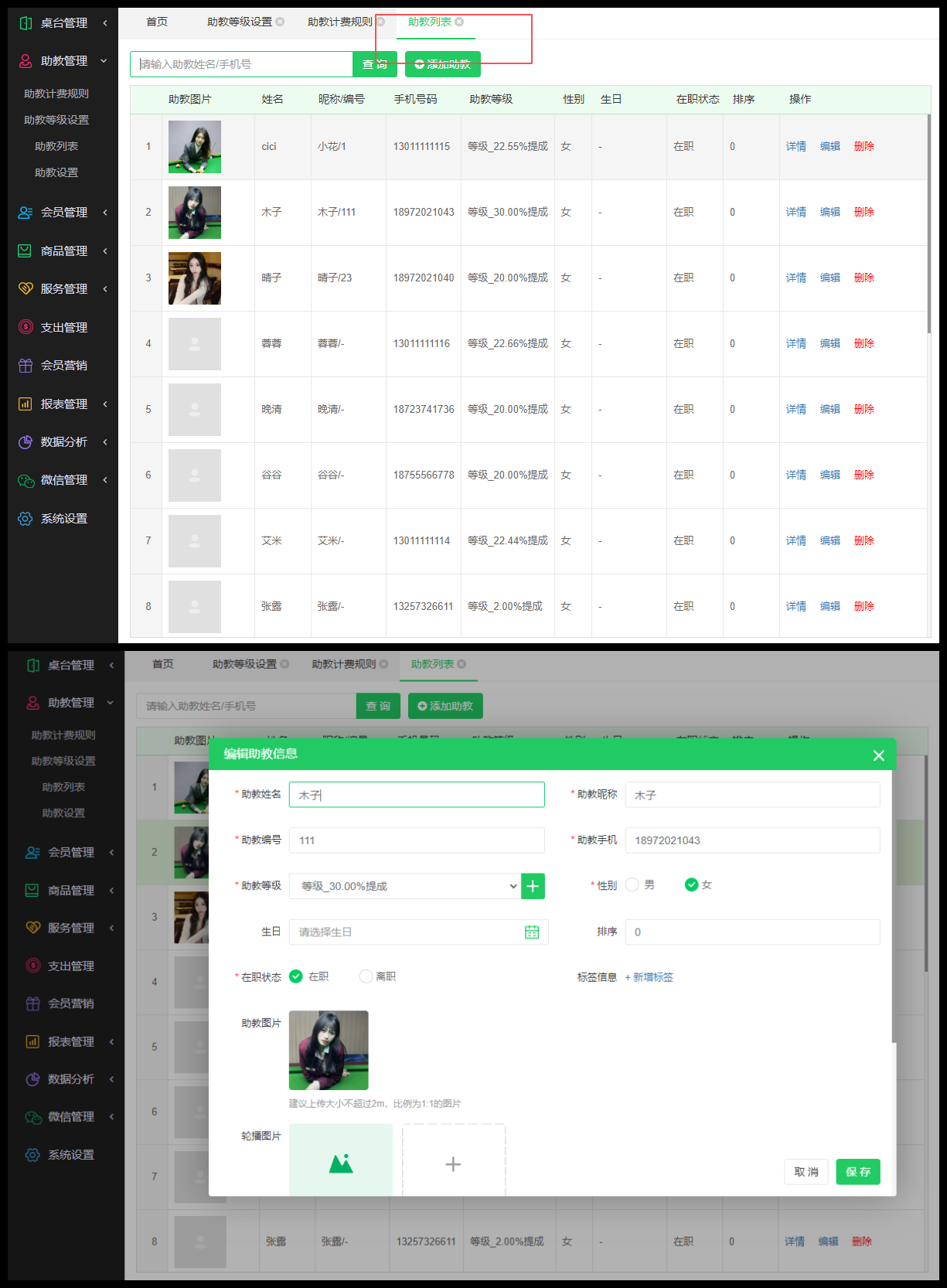The width and height of the screenshot is (947, 1288).
Task: Open the 助教等级 dropdown in the dialog
Action: pyautogui.click(x=405, y=886)
